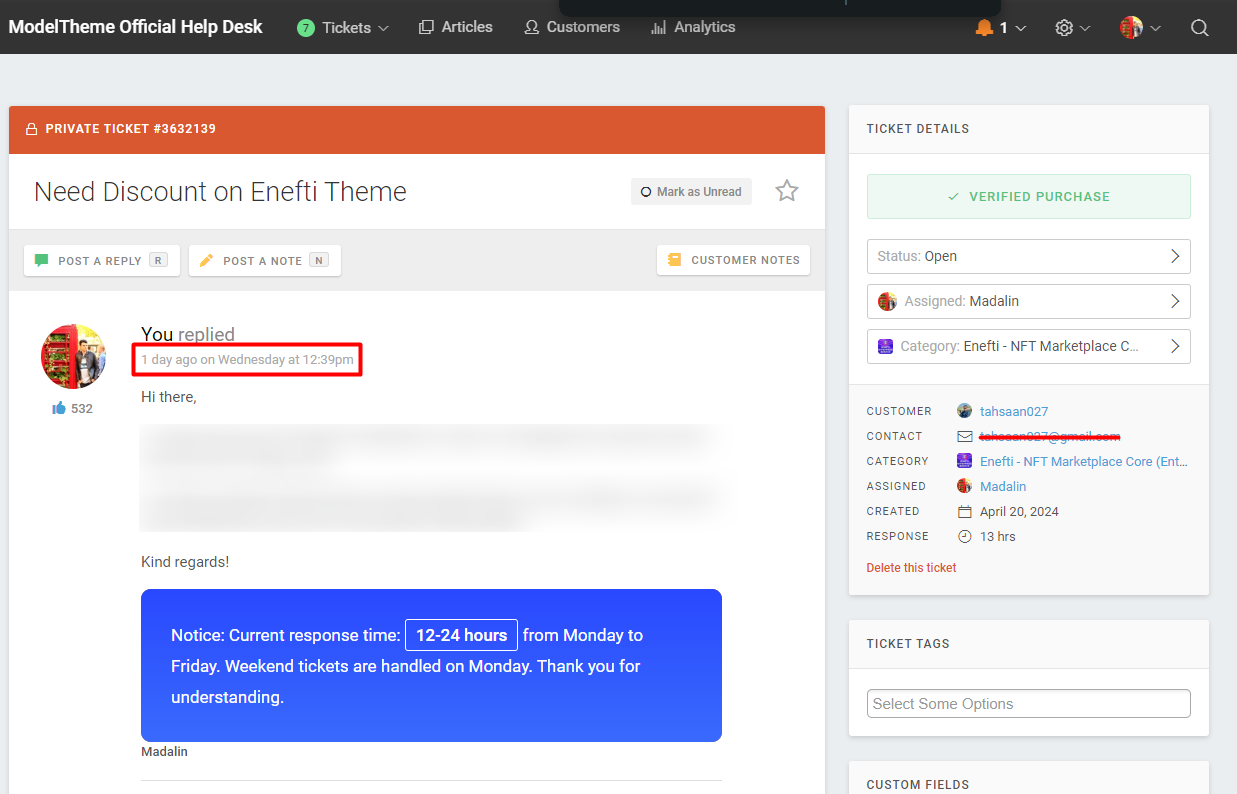
Task: Click ModelTheme Official Help Desk title
Action: tap(136, 27)
